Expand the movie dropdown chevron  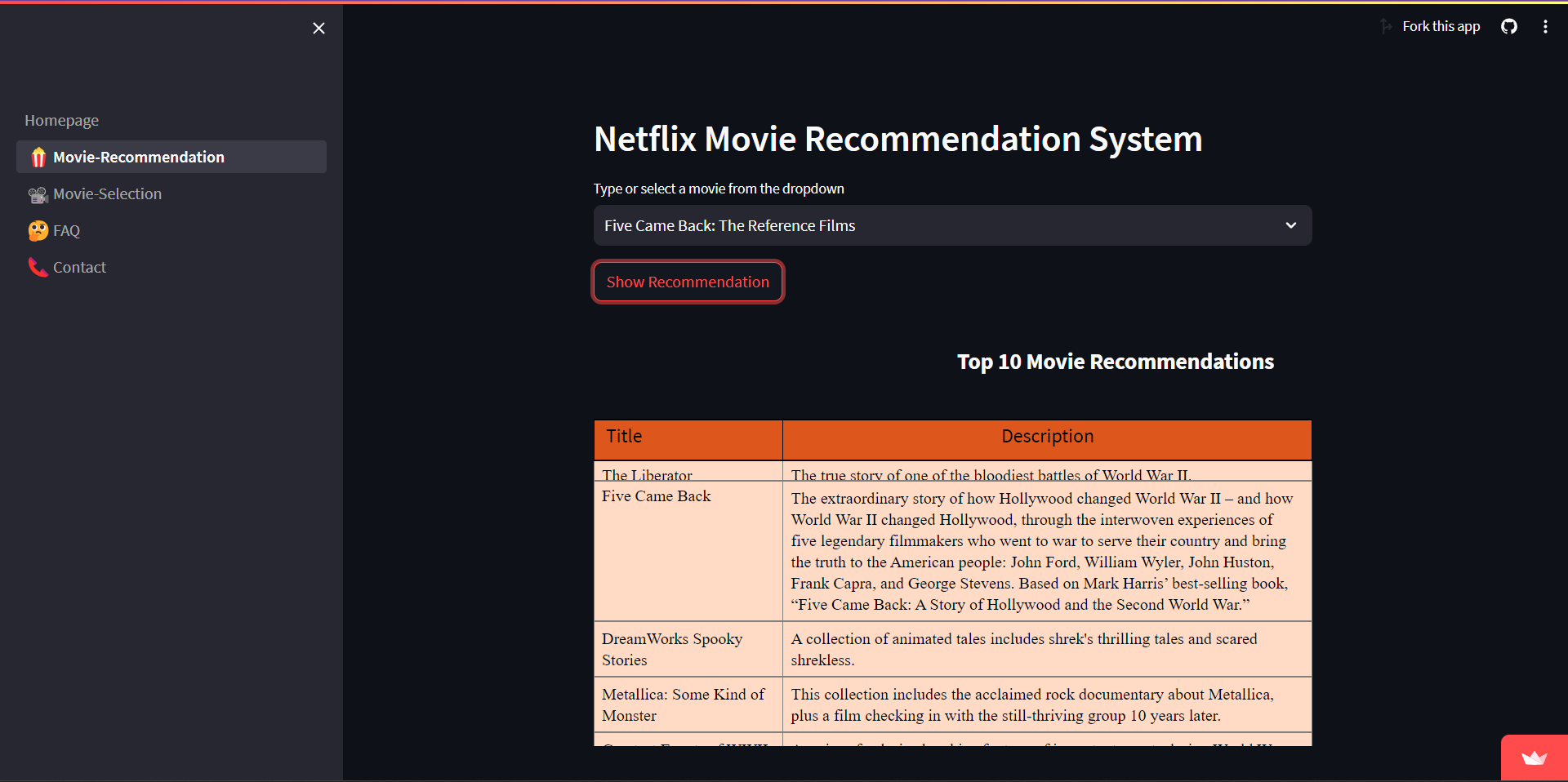[x=1291, y=225]
